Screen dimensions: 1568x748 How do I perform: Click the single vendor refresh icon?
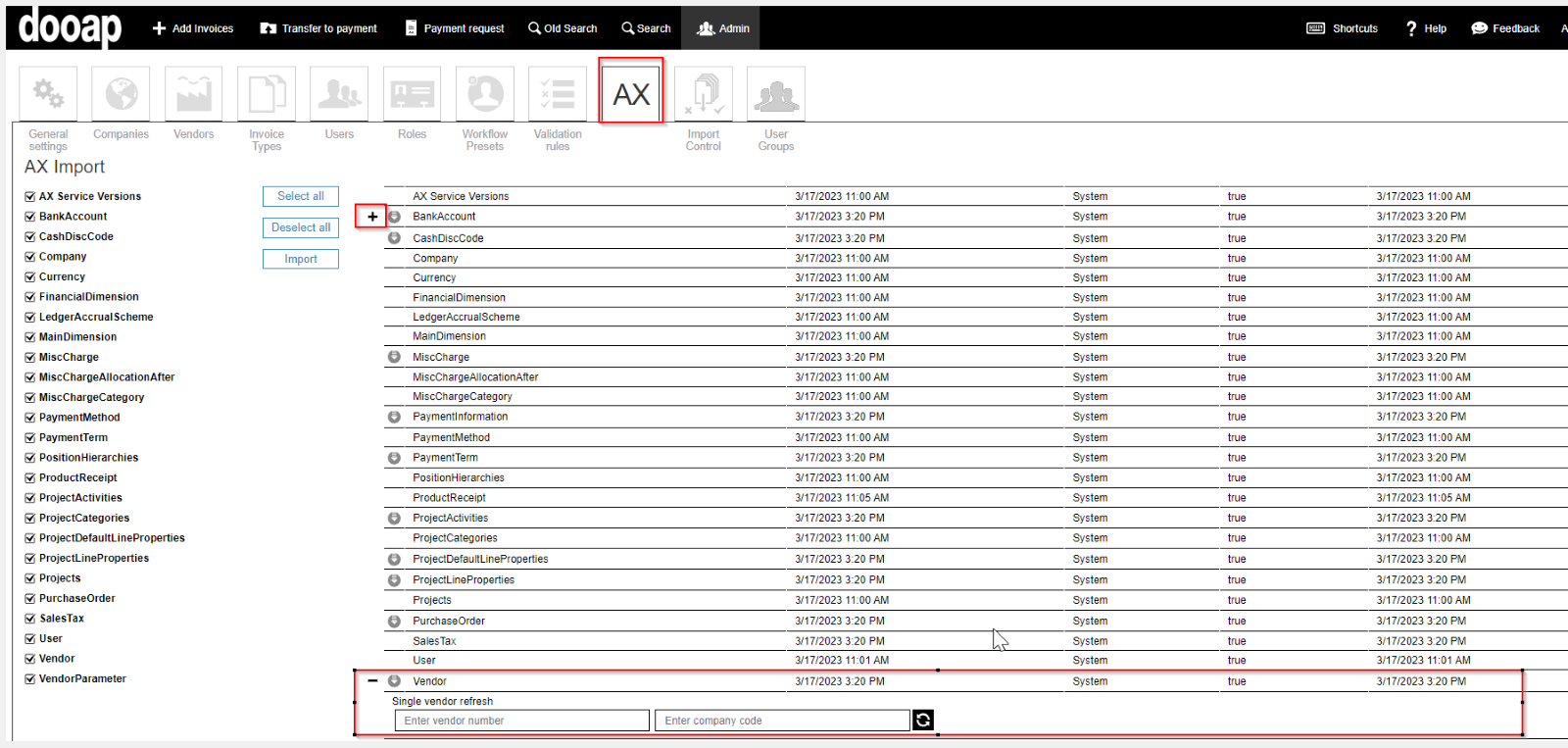click(x=923, y=721)
